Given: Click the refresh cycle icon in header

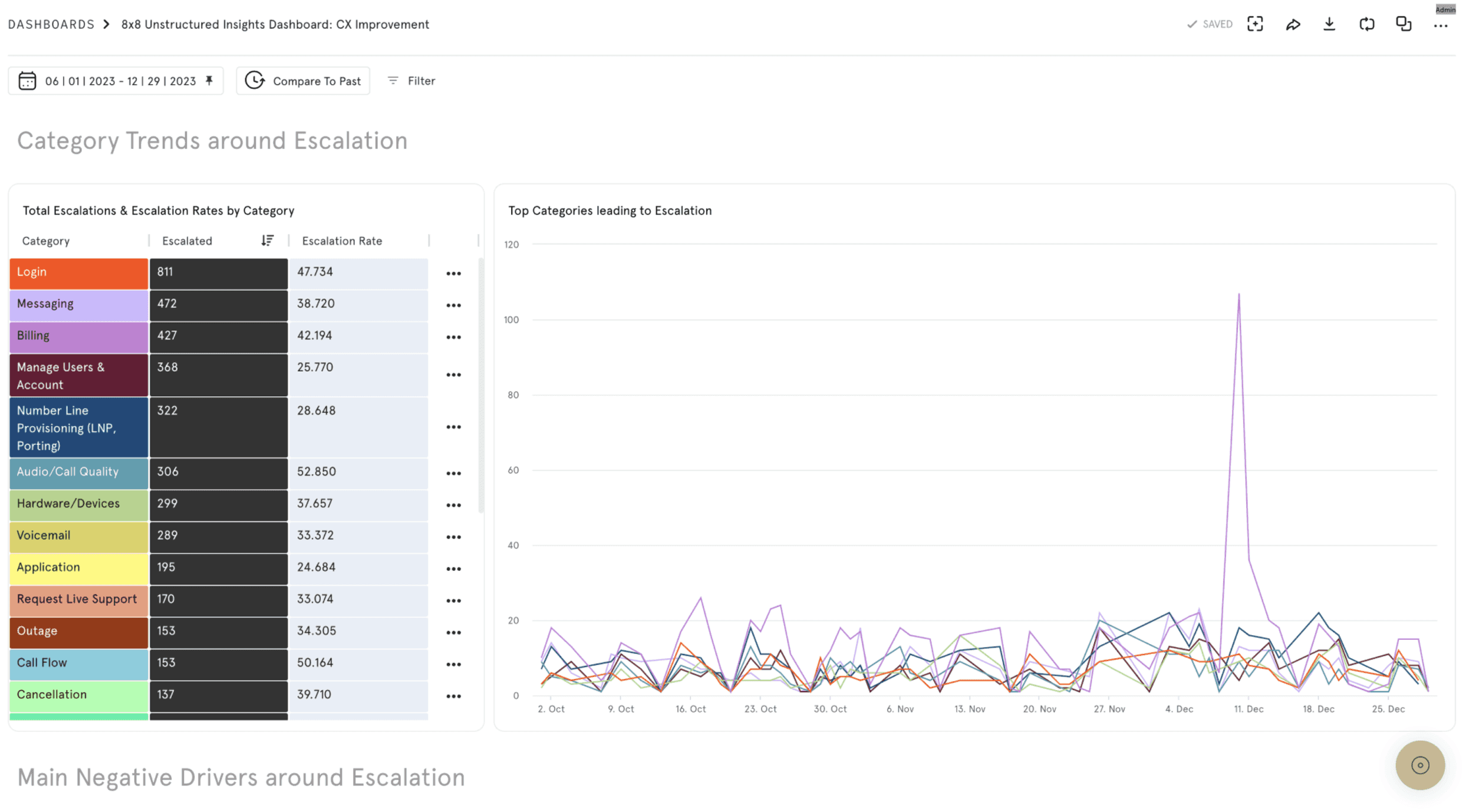Looking at the screenshot, I should [x=1367, y=24].
